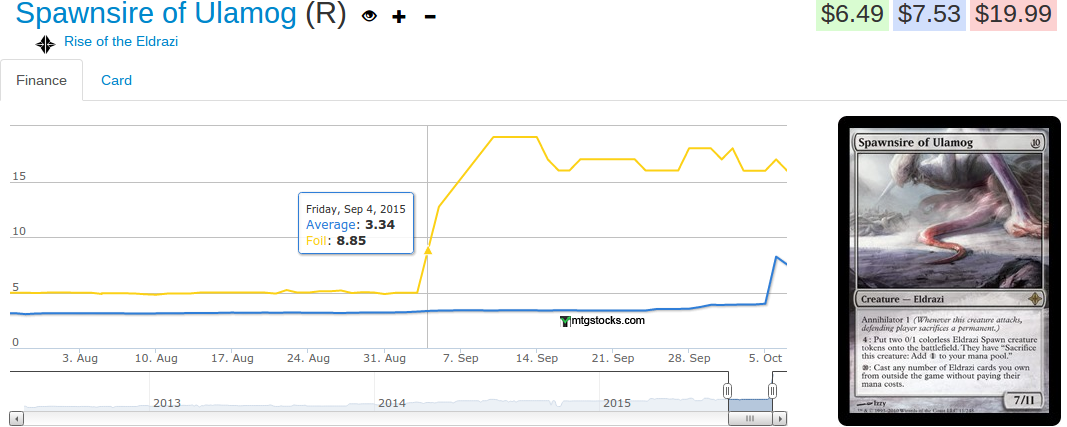
Task: Click the 5. Oct axis label
Action: (x=764, y=358)
